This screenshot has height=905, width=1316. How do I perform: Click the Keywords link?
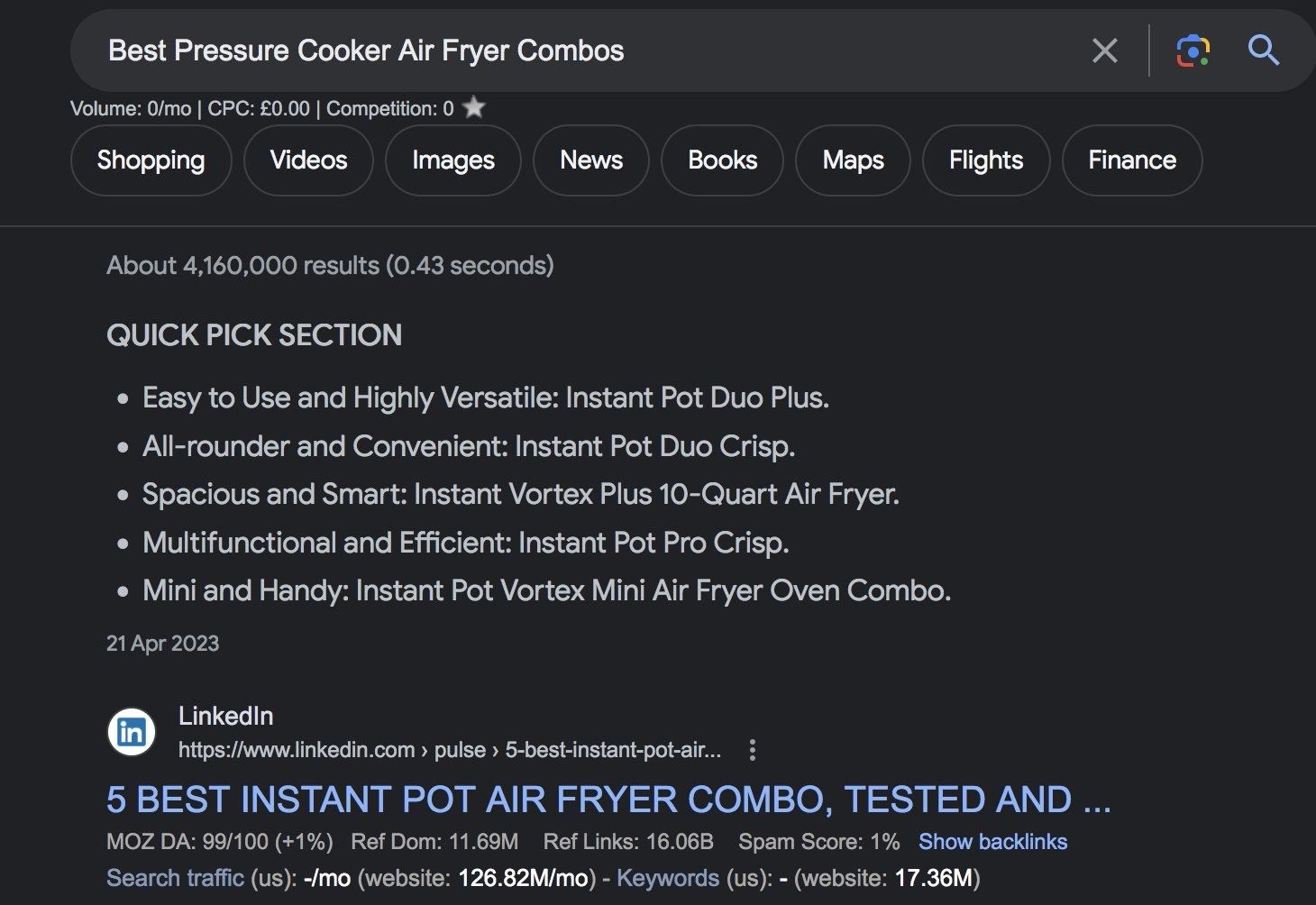[667, 878]
